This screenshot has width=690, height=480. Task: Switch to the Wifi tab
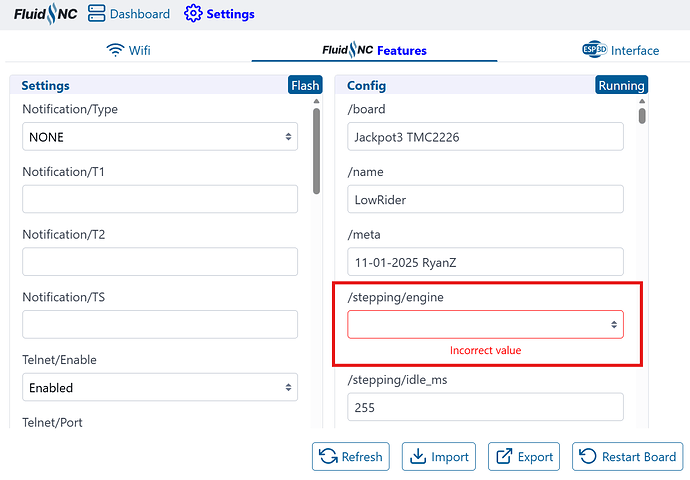pos(128,50)
